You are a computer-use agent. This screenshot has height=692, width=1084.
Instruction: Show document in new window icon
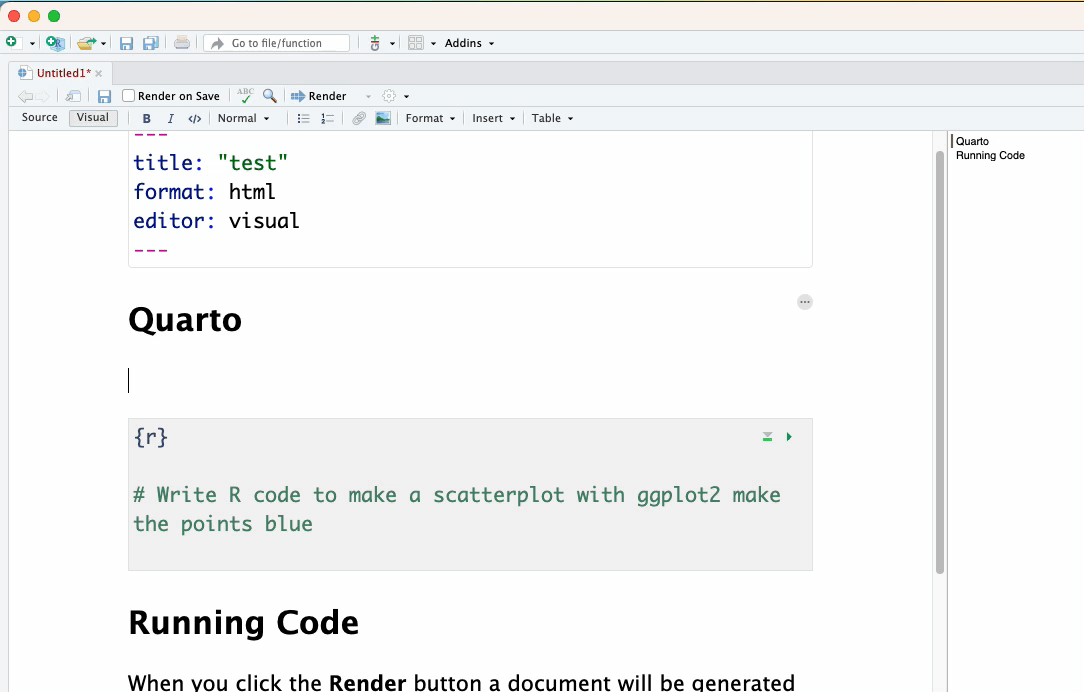pyautogui.click(x=73, y=96)
